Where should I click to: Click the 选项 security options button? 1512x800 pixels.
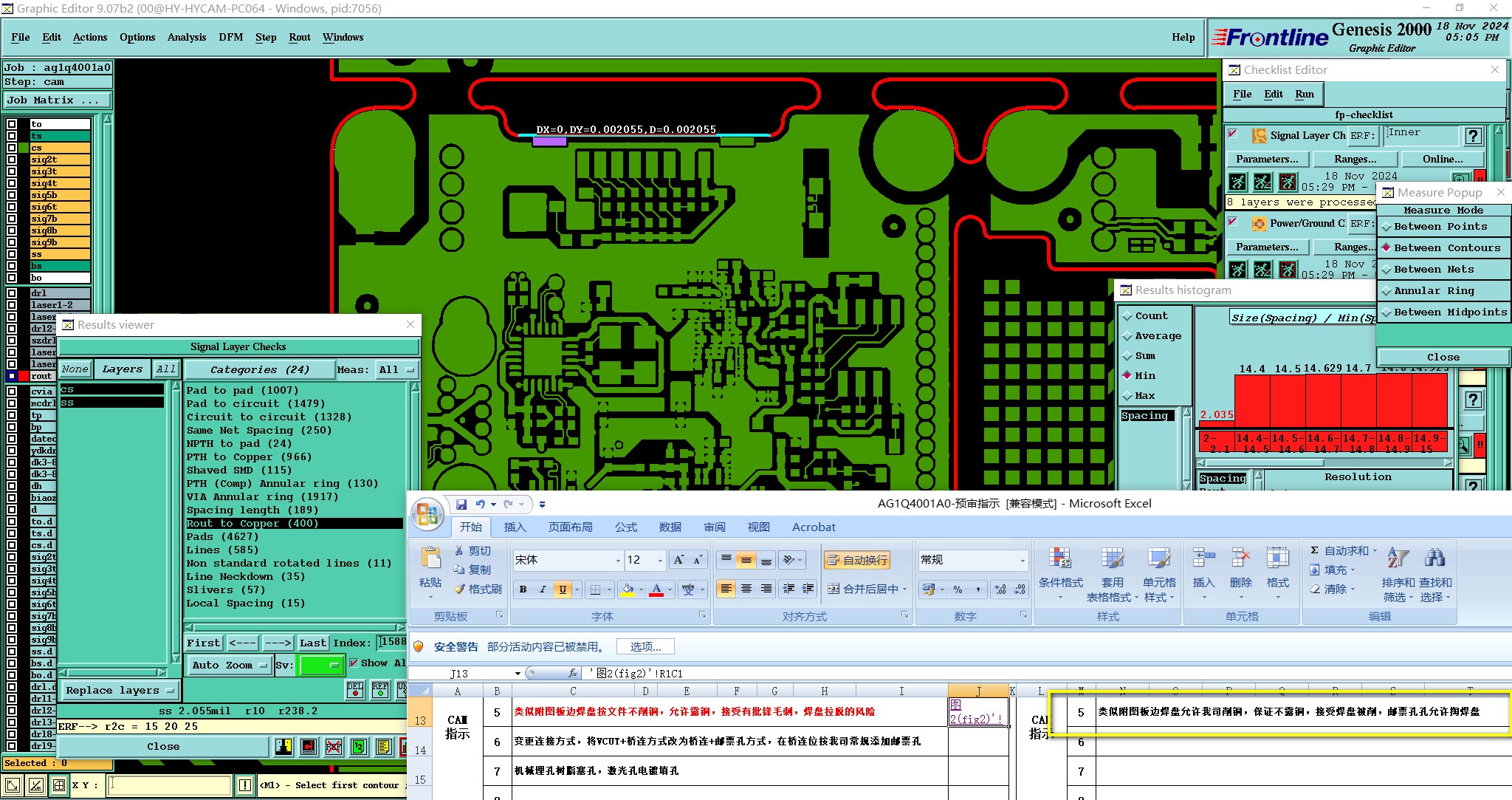[645, 647]
